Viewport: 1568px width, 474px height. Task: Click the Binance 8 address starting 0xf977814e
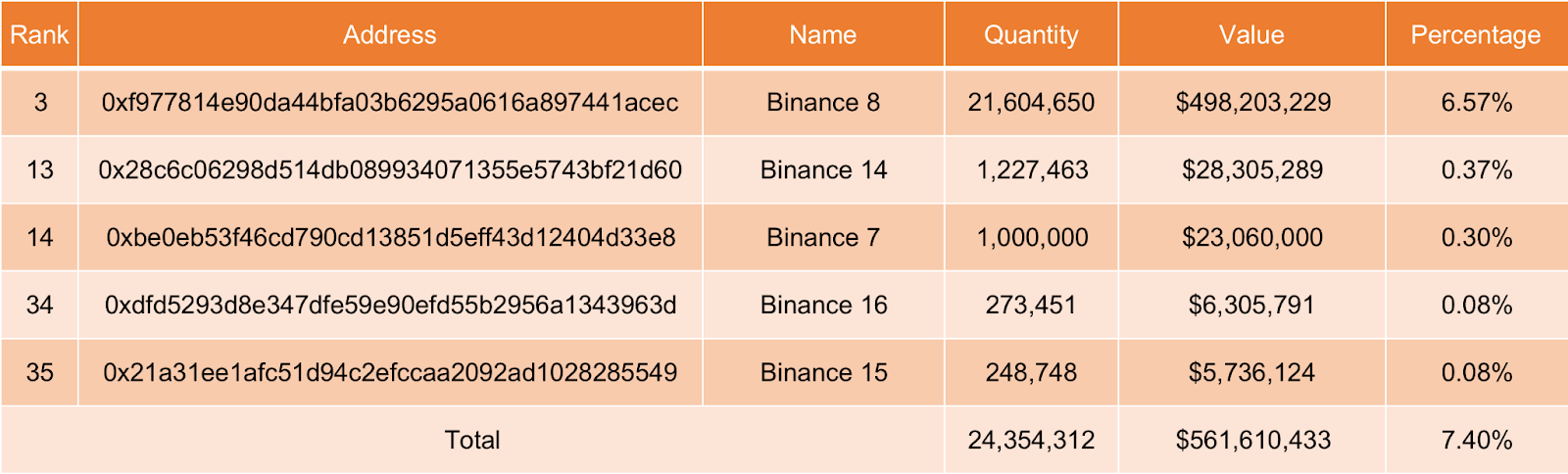point(390,103)
